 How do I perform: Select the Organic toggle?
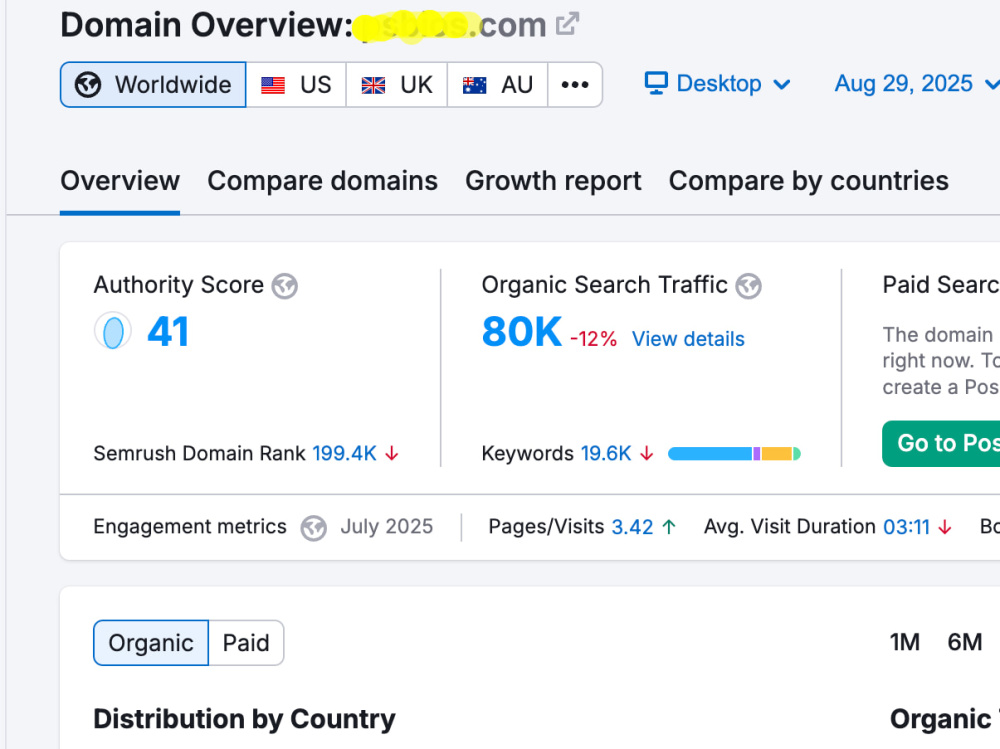[151, 642]
